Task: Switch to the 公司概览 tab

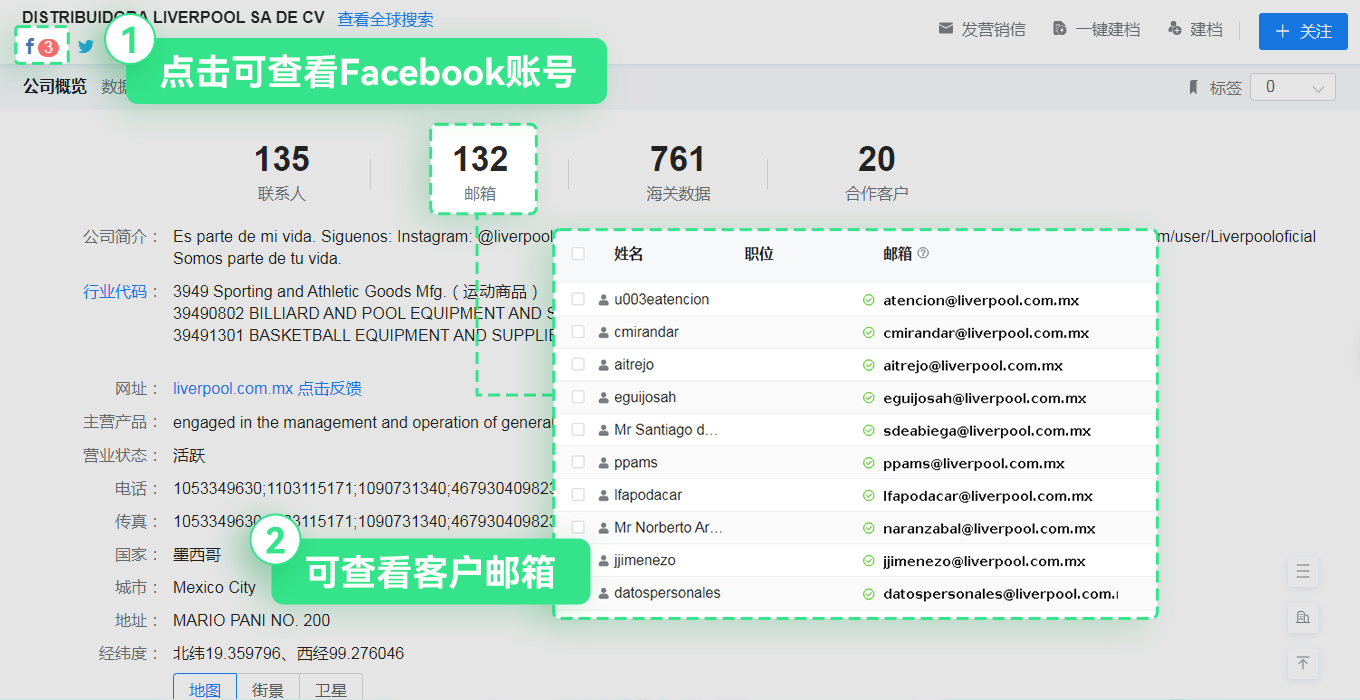Action: tap(55, 87)
